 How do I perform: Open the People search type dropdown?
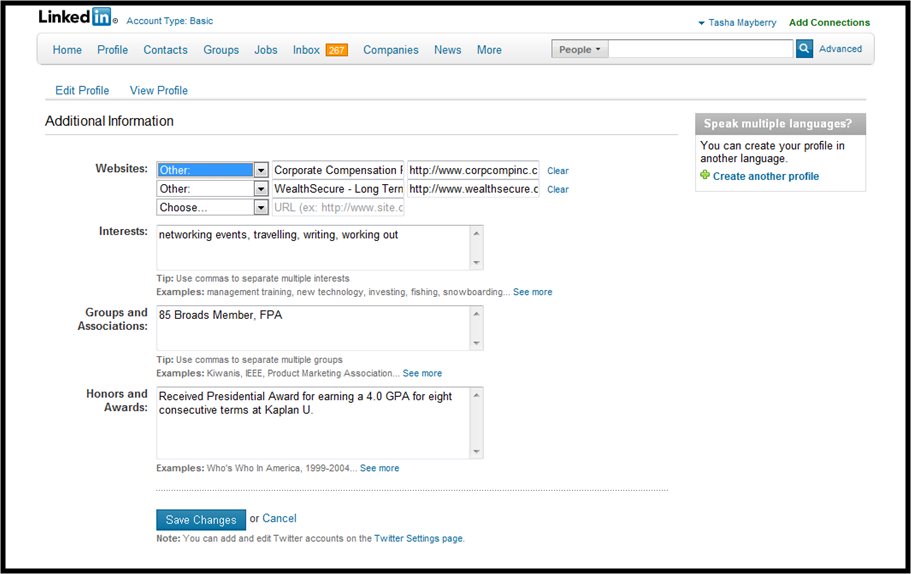[x=580, y=49]
